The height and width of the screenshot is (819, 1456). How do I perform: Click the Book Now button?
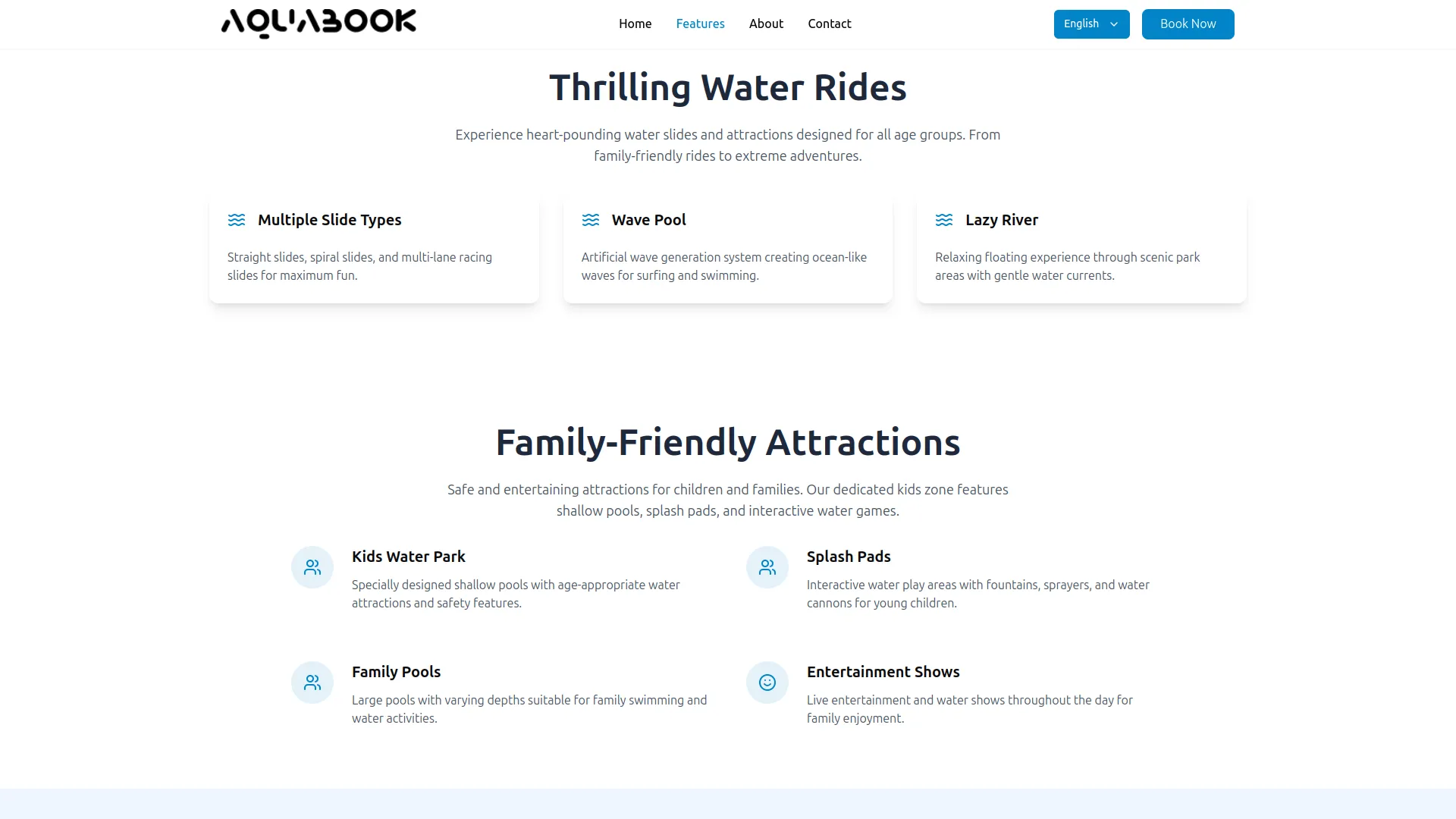click(1187, 24)
